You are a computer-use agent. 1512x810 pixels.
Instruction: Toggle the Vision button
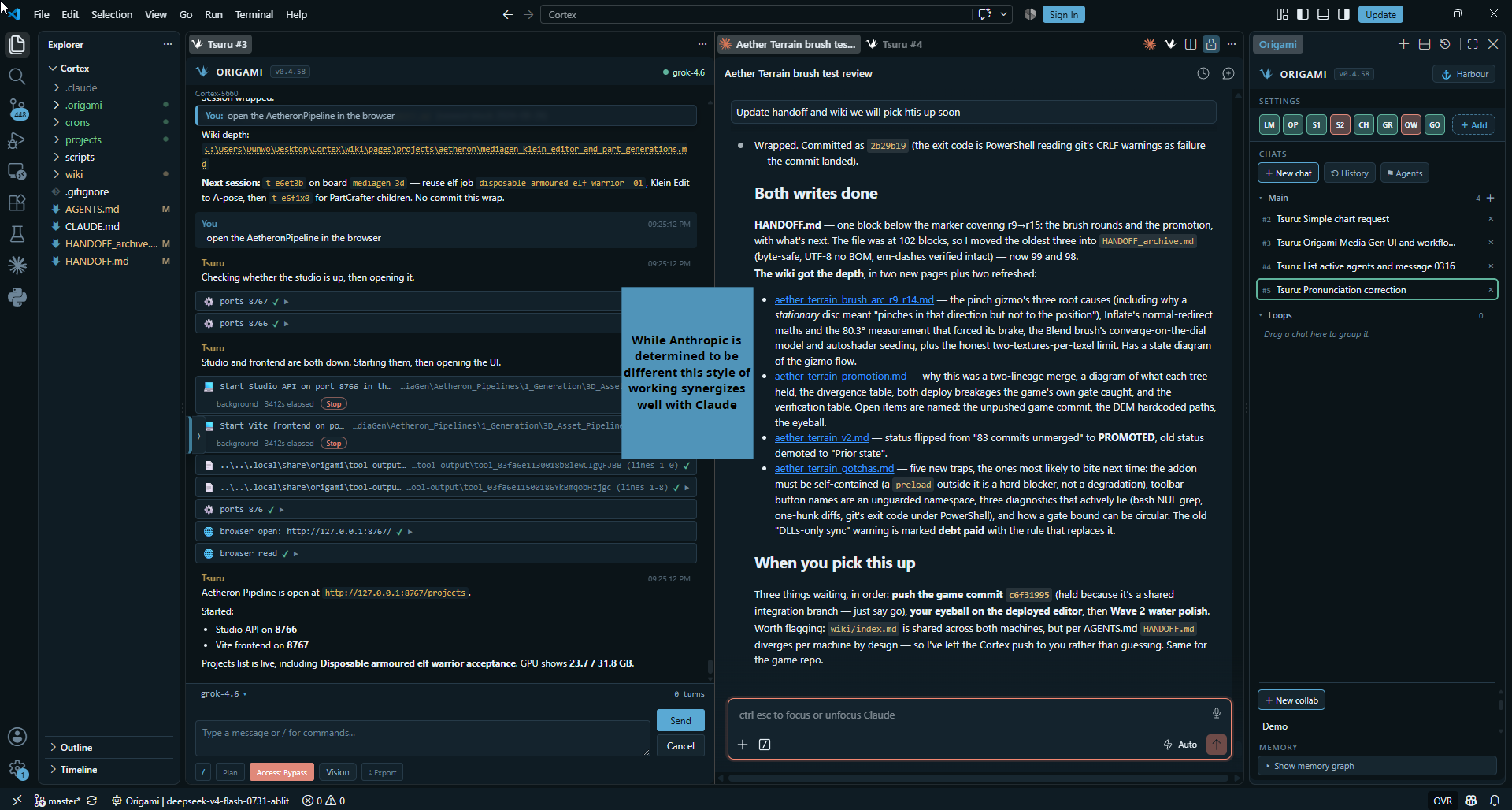[338, 772]
